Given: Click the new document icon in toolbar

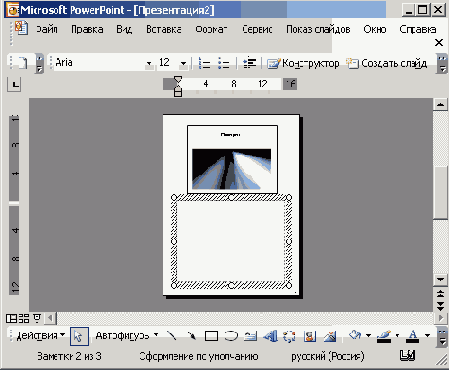Looking at the screenshot, I should [x=22, y=63].
